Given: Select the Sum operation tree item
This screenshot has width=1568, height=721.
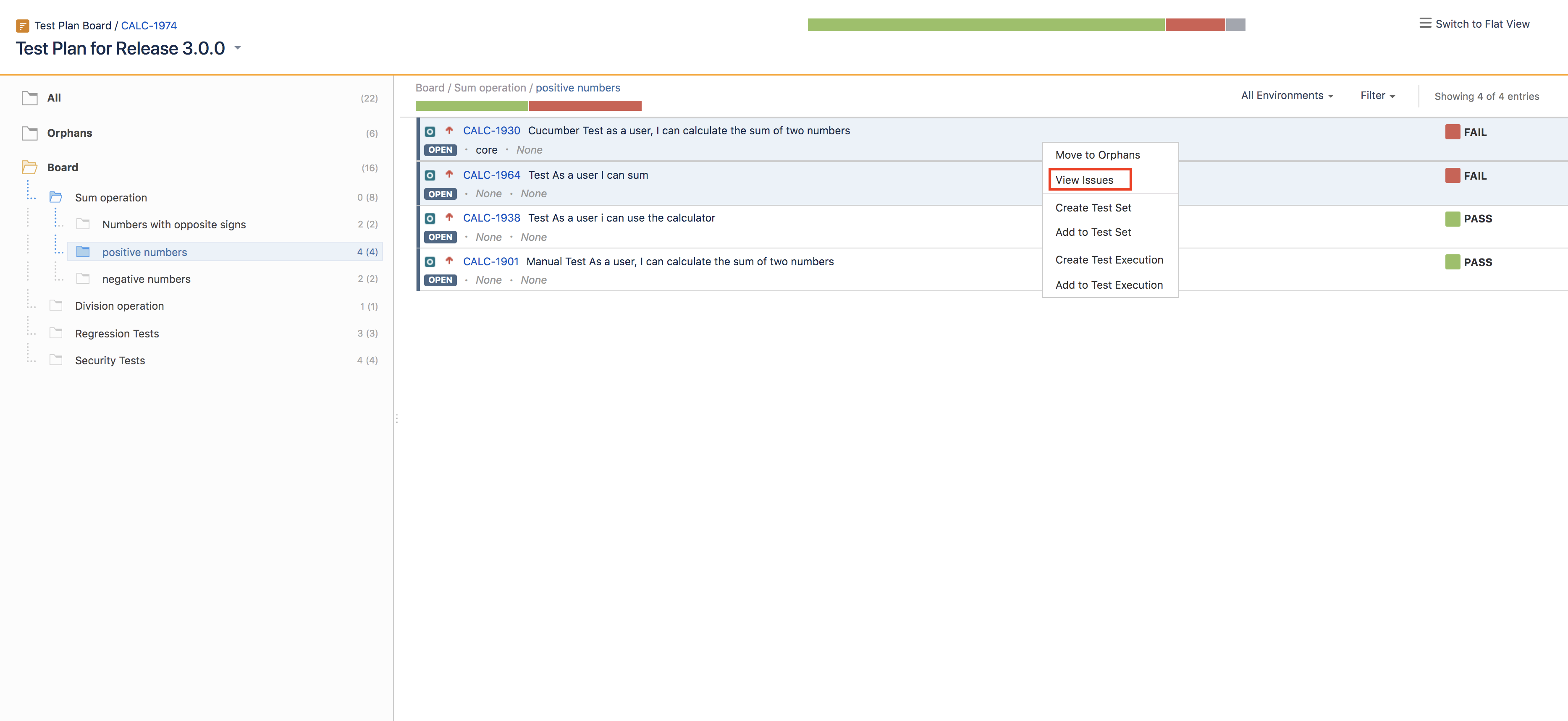Looking at the screenshot, I should pyautogui.click(x=111, y=198).
